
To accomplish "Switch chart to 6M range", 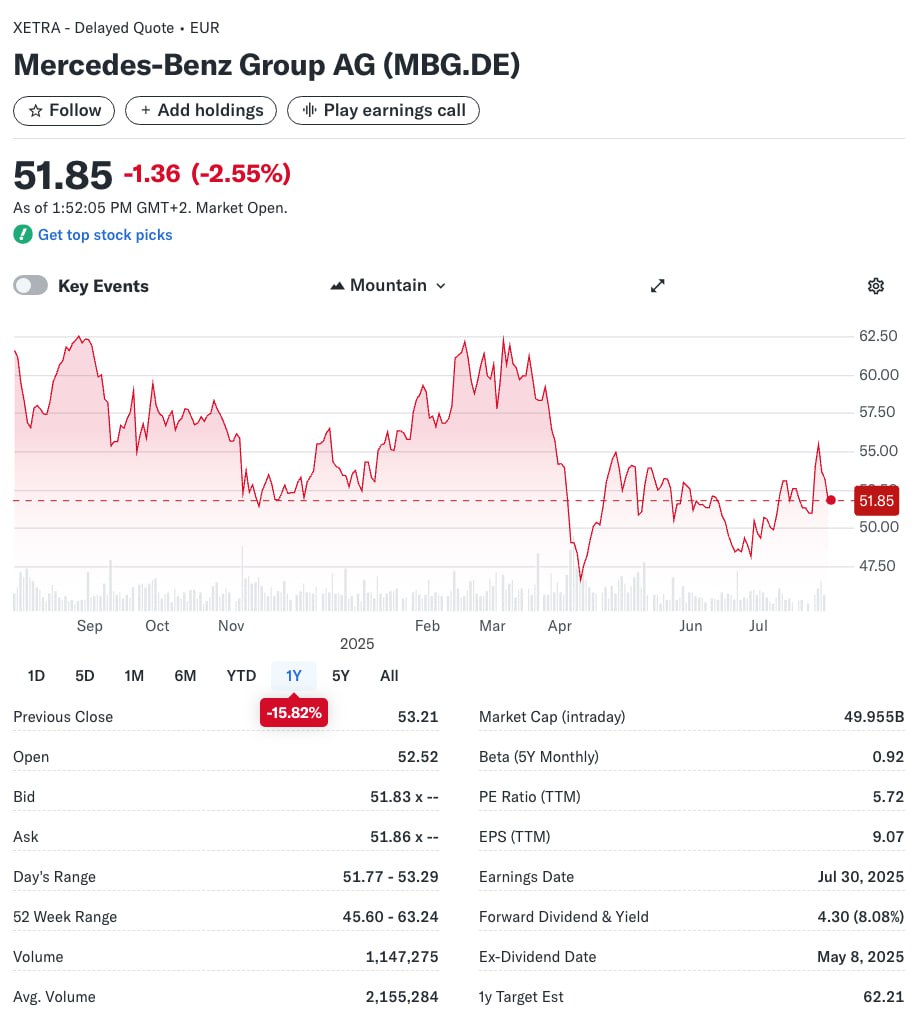I will point(185,676).
